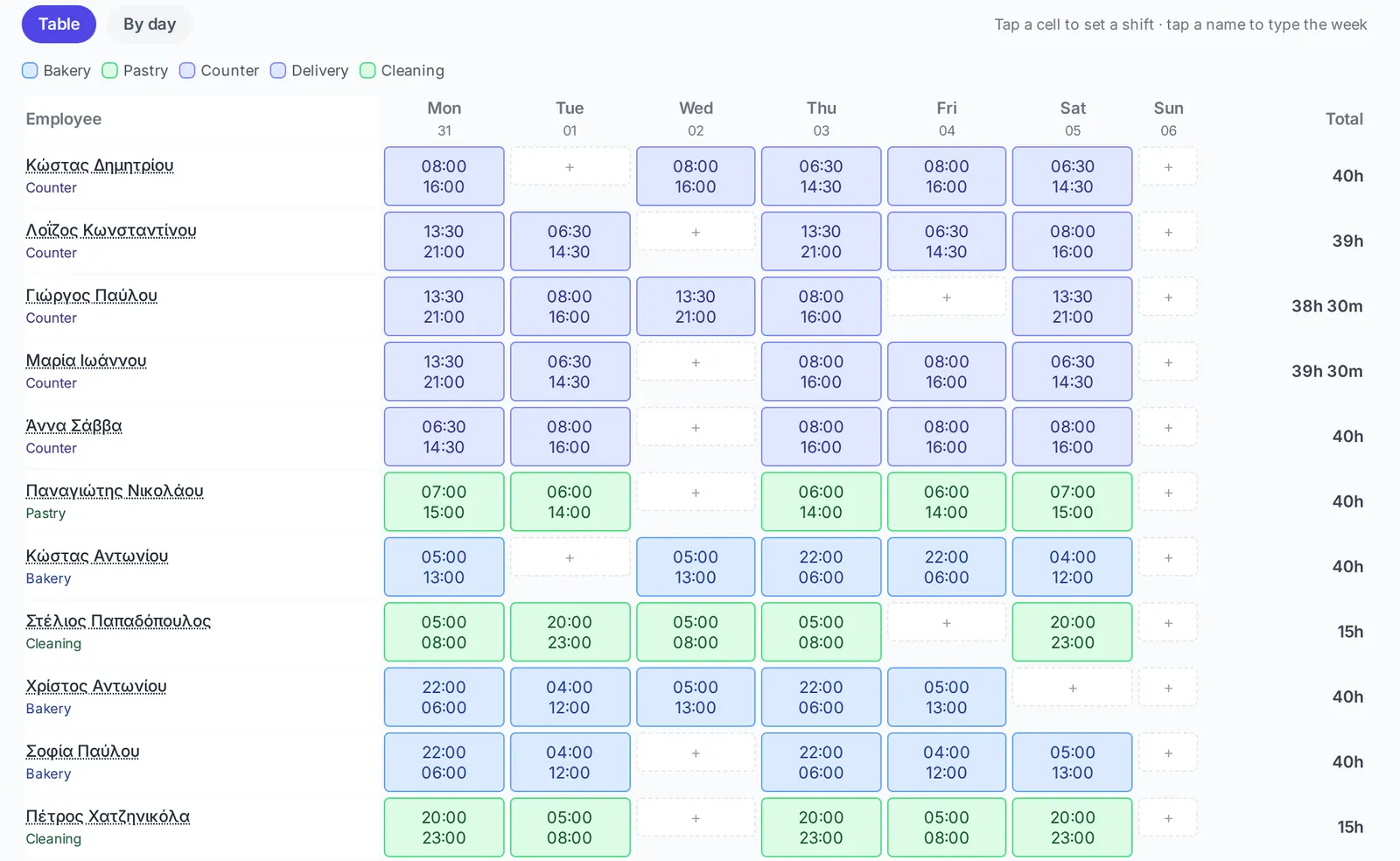The image size is (1400, 861).
Task: Add Saturday shift for Χρίστος Αντωνίου
Action: coord(1073,689)
